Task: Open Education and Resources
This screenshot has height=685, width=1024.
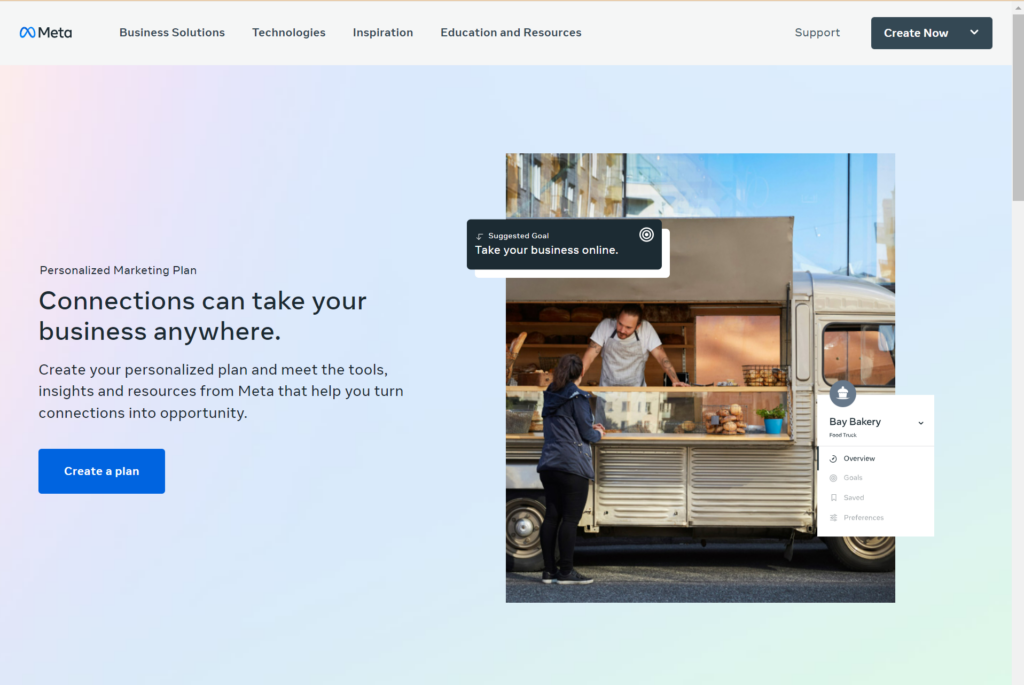Action: (511, 32)
